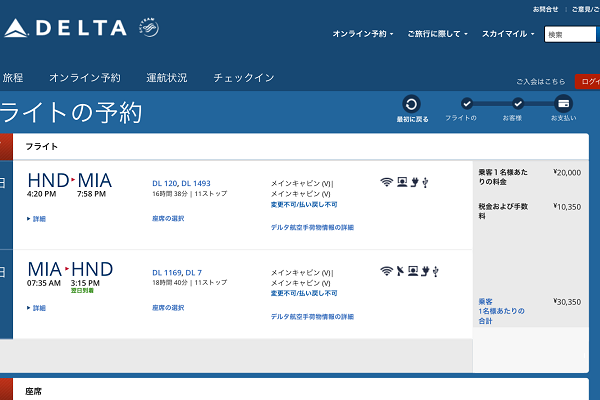Click the 最初に戻る restart circle icon
This screenshot has width=600, height=400.
tap(411, 104)
